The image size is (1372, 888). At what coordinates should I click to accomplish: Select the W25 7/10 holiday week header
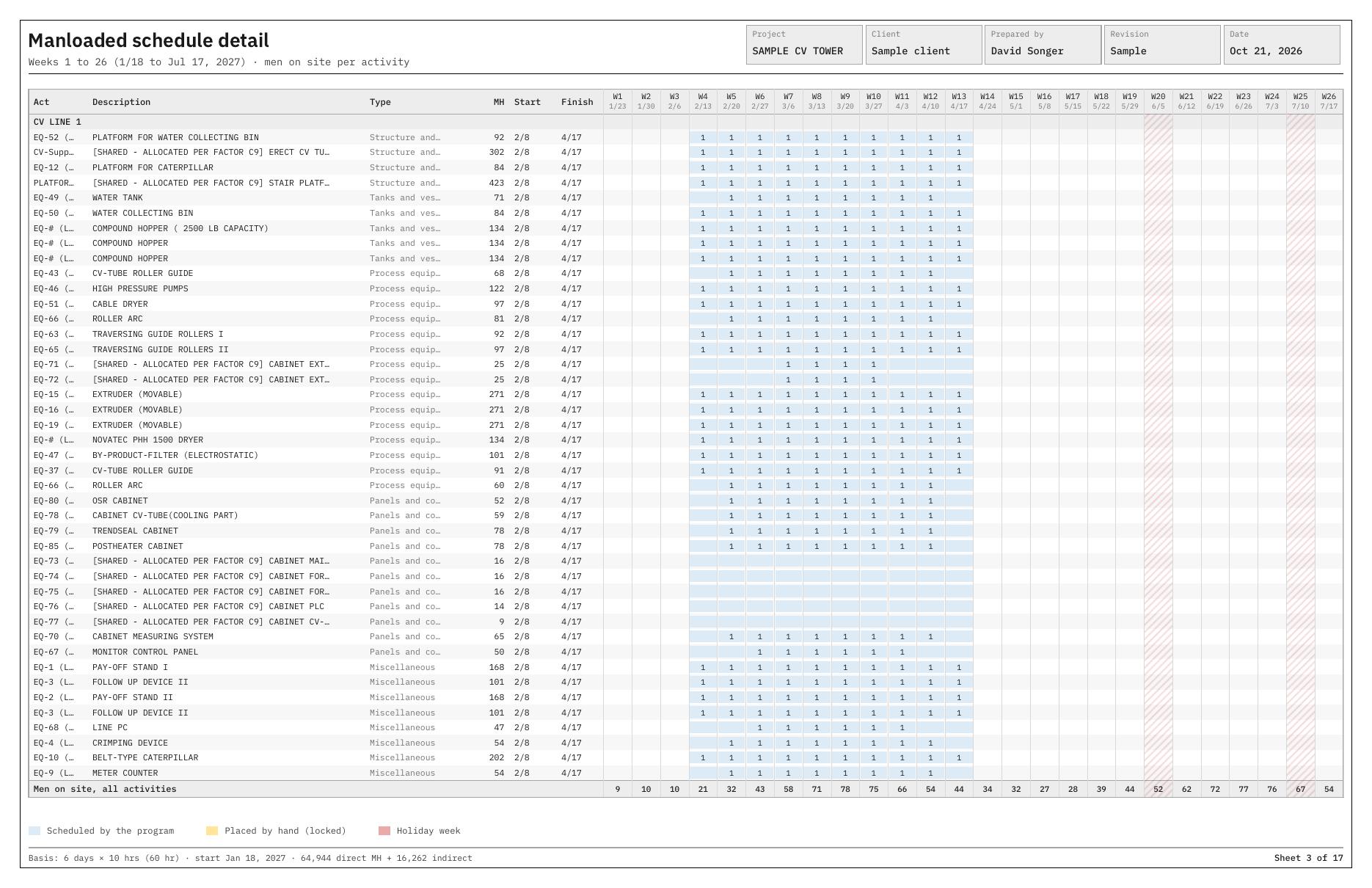1300,101
